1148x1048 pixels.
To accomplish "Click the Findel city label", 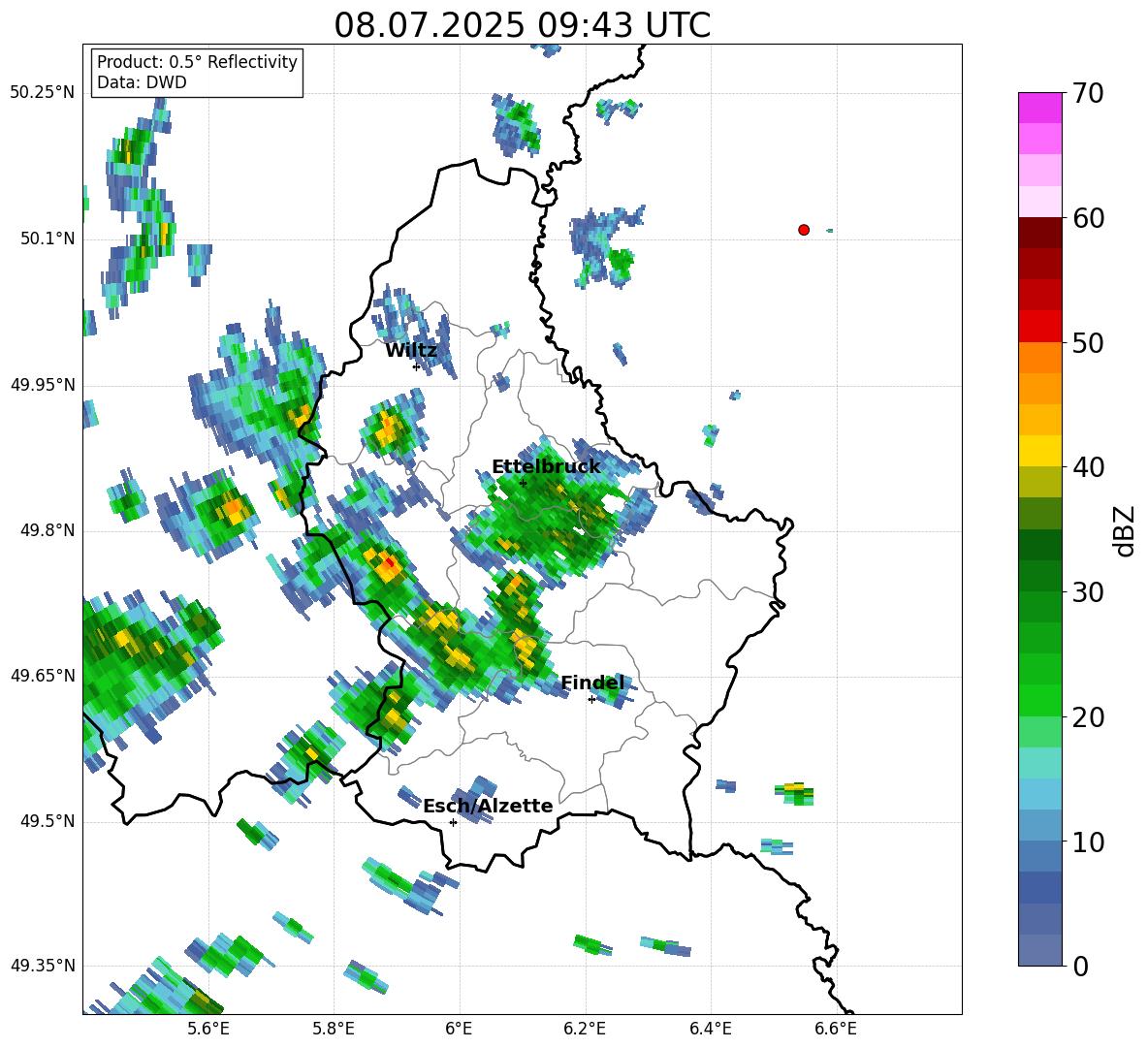I will click(x=592, y=683).
